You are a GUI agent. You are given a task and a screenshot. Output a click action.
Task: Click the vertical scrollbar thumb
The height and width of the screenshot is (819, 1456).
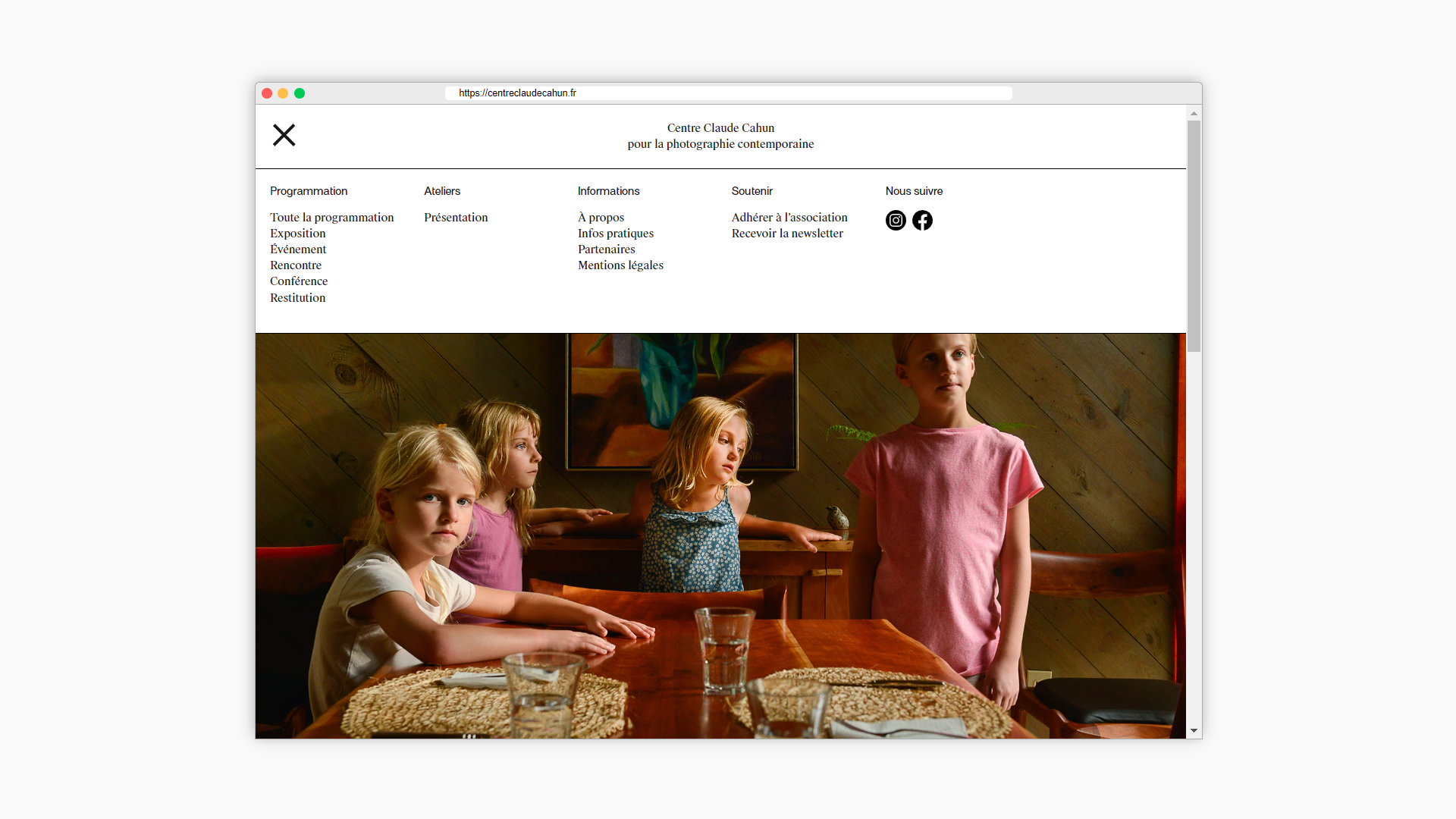pos(1194,235)
